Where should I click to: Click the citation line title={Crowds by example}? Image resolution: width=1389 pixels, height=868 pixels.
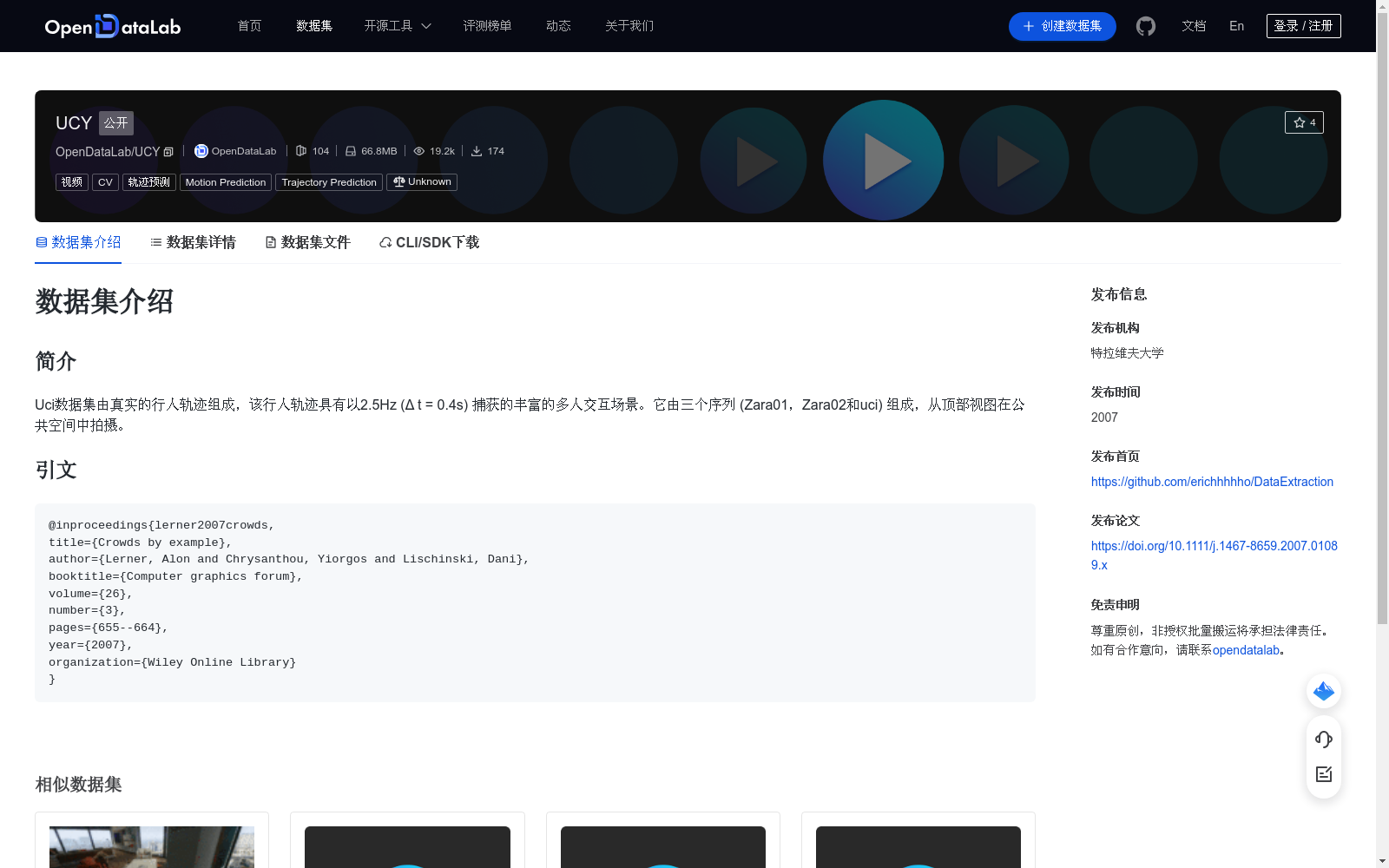140,542
